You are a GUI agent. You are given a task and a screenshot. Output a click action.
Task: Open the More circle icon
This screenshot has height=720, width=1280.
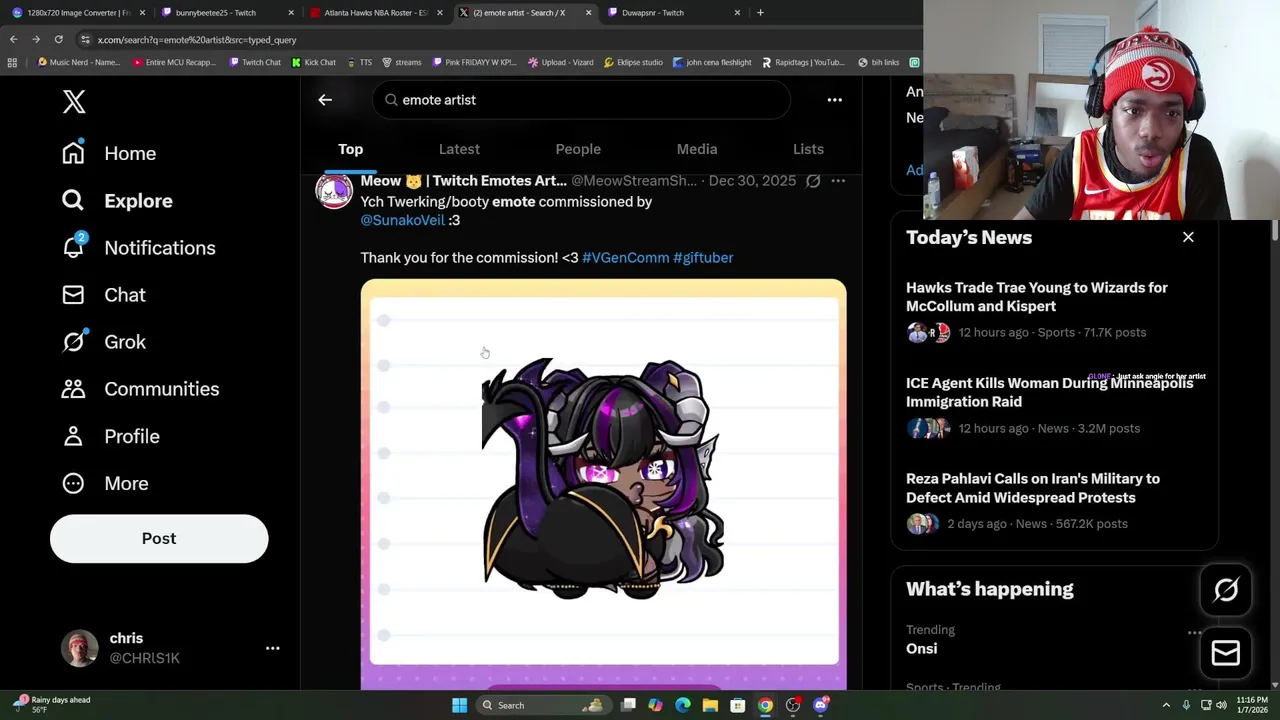pyautogui.click(x=73, y=483)
